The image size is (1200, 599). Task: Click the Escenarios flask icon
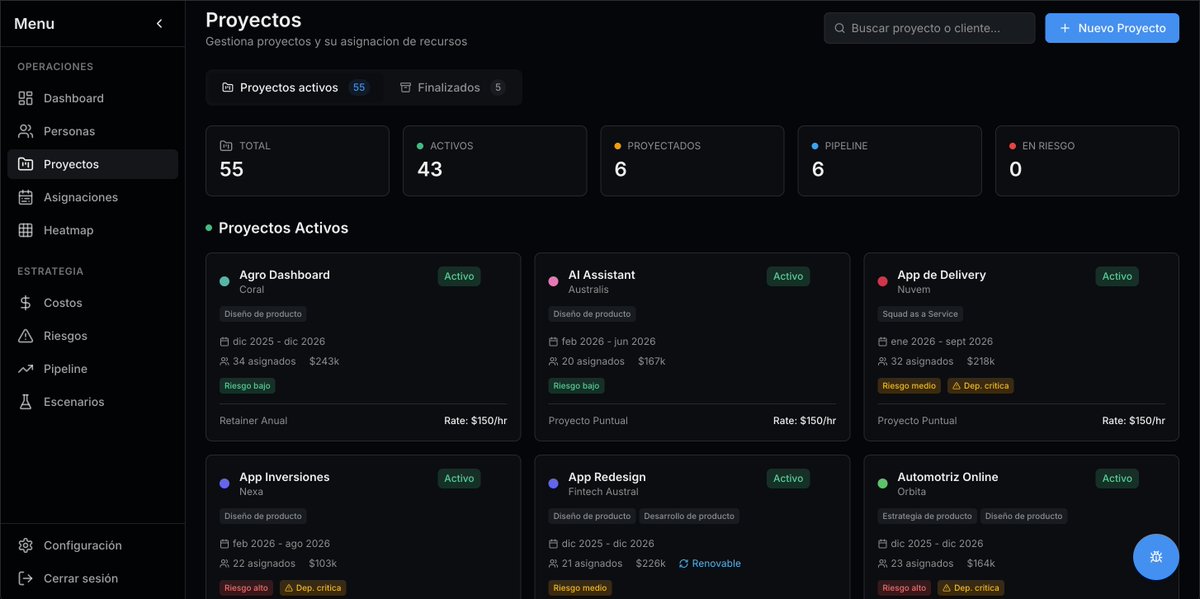[26, 402]
